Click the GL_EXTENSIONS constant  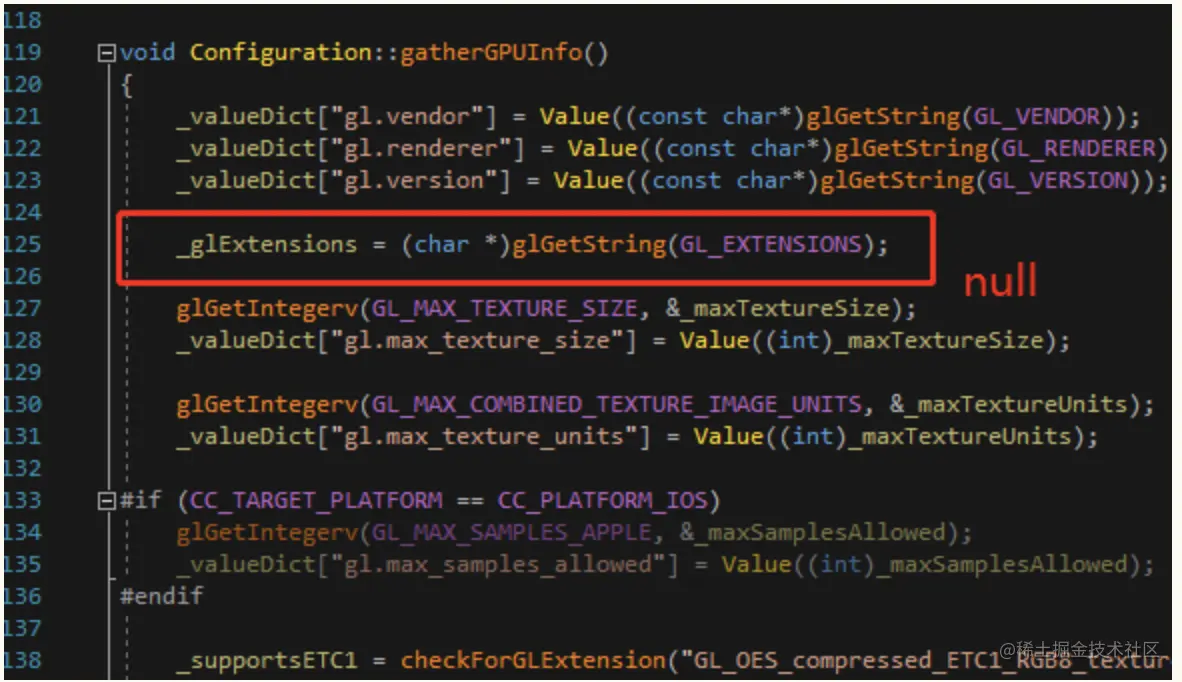770,244
